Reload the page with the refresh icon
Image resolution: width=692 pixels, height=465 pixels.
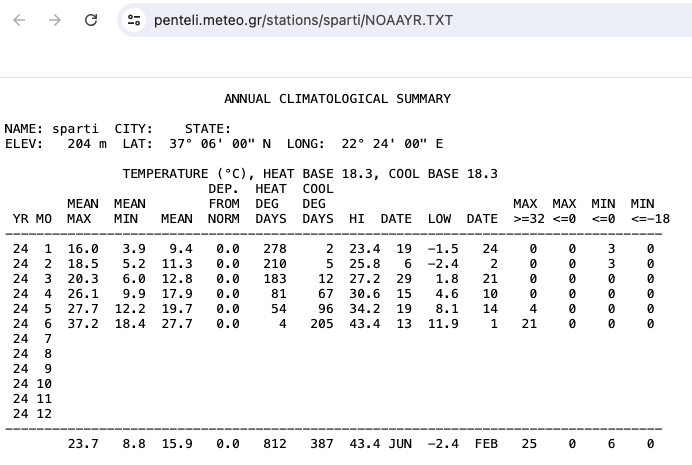[91, 20]
